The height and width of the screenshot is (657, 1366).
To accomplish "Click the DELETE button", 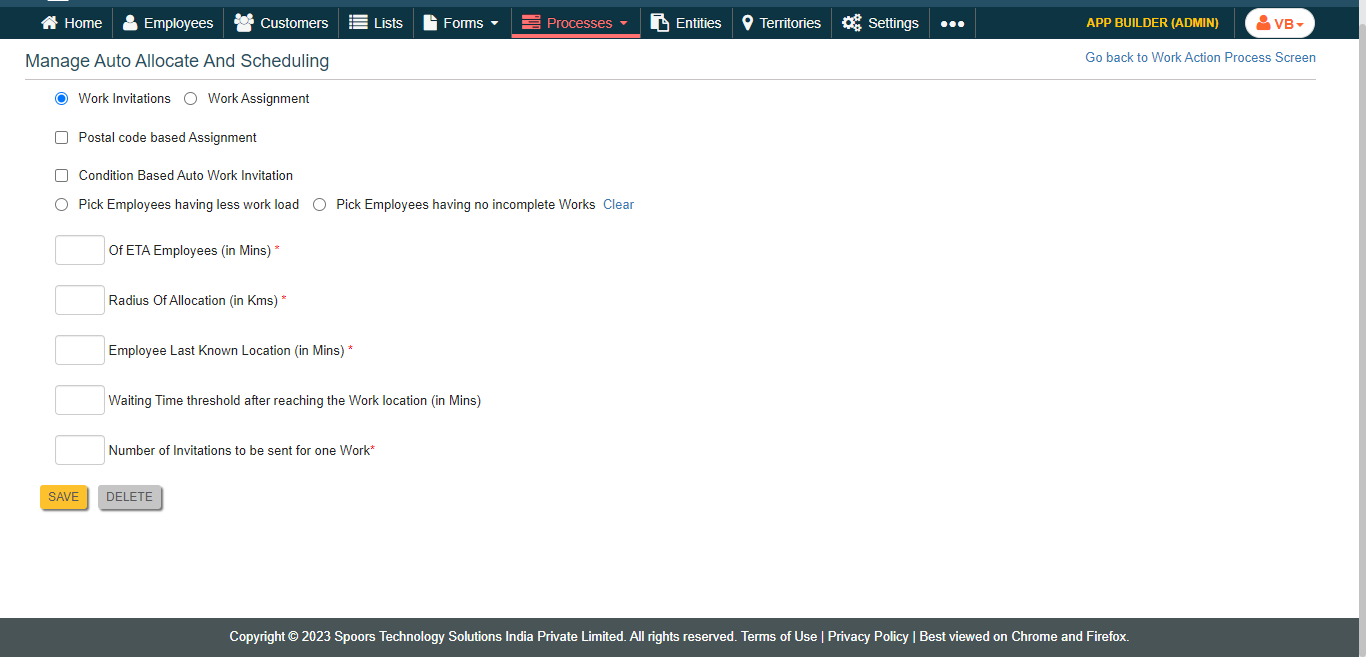I will coord(129,497).
